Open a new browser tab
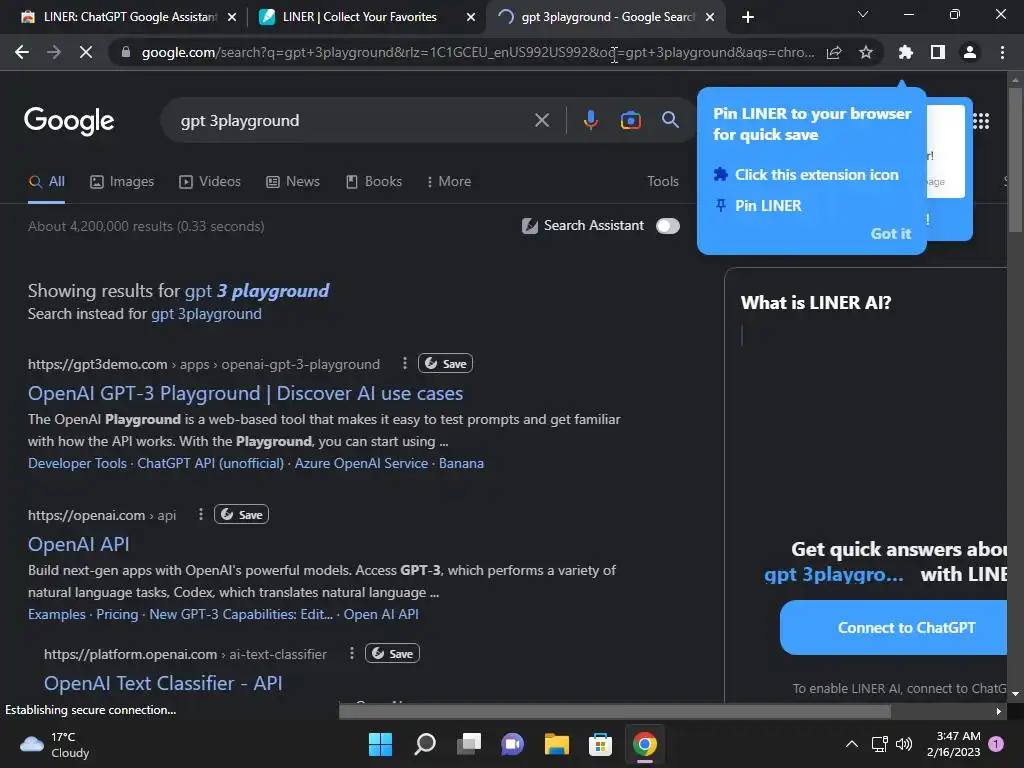 (748, 17)
